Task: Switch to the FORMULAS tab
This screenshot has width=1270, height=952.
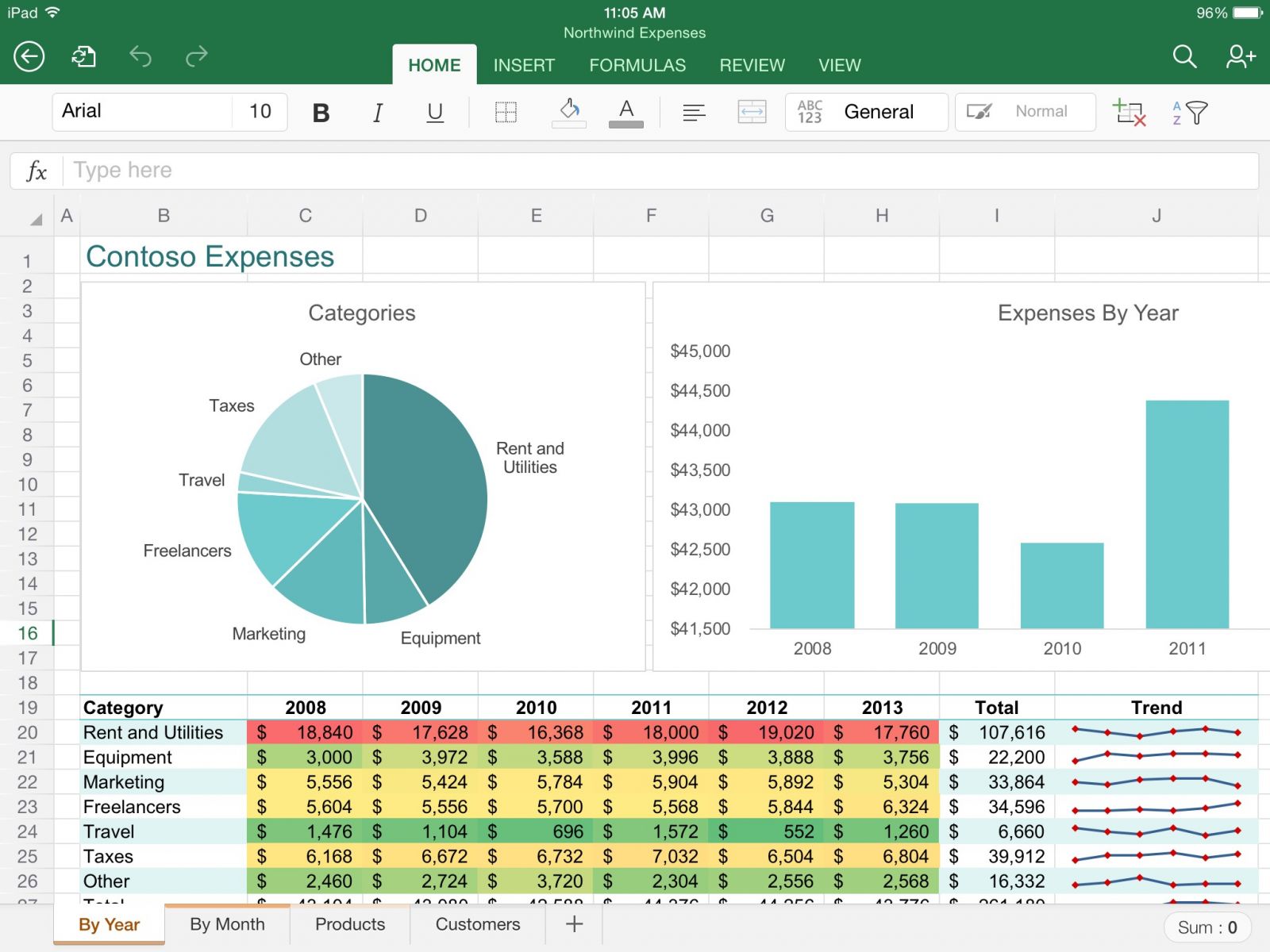Action: click(637, 65)
